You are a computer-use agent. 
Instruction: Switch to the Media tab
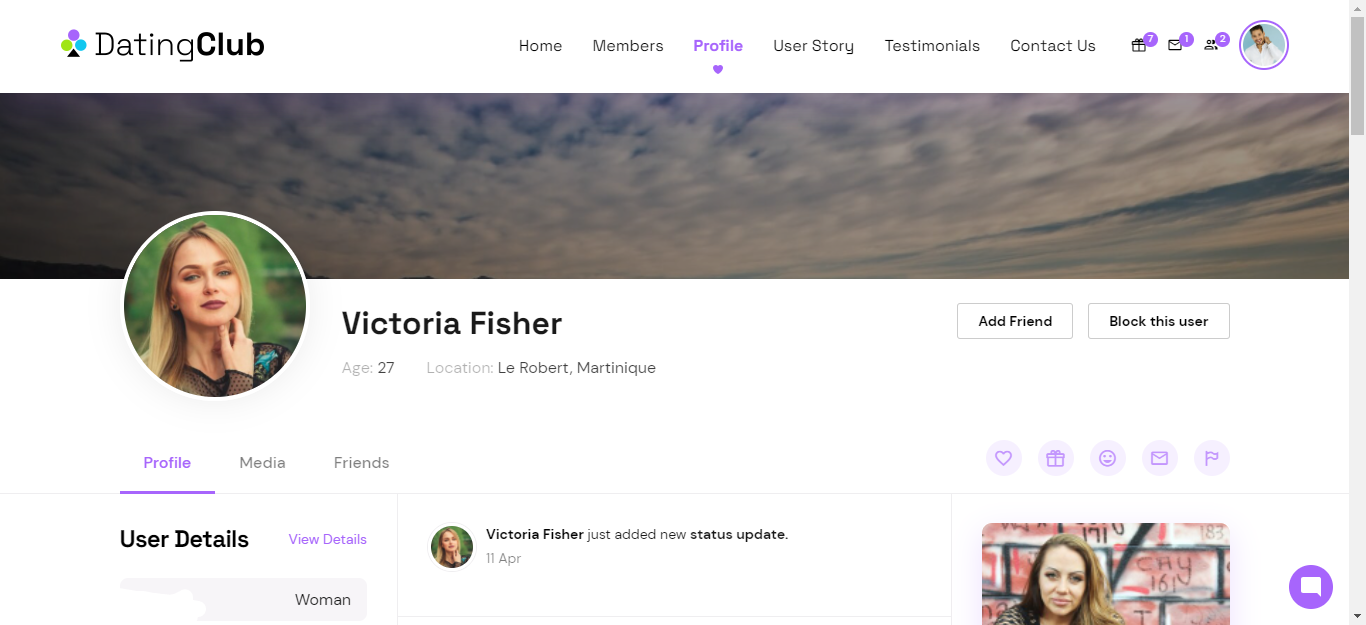[x=262, y=462]
